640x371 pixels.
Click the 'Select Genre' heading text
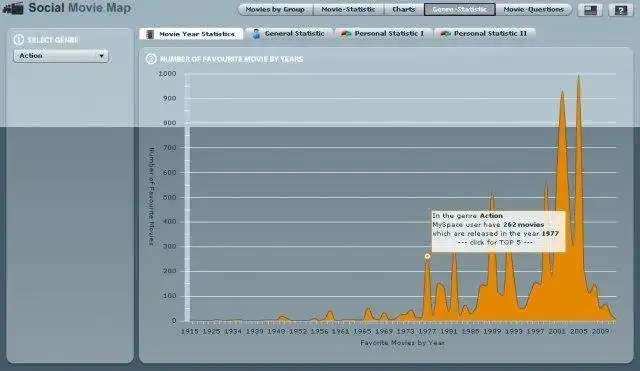tap(53, 40)
